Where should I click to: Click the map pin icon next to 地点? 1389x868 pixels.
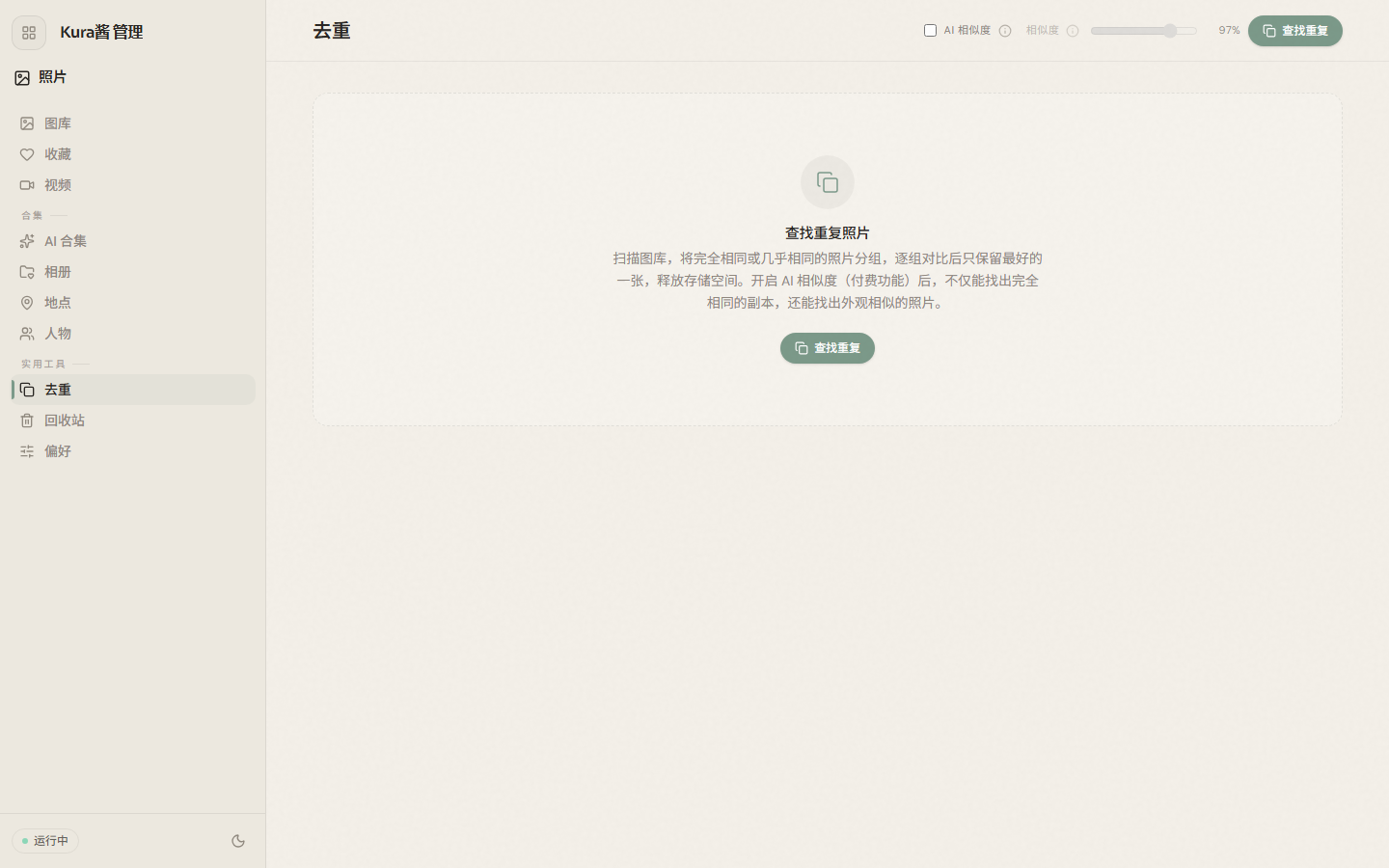27,303
